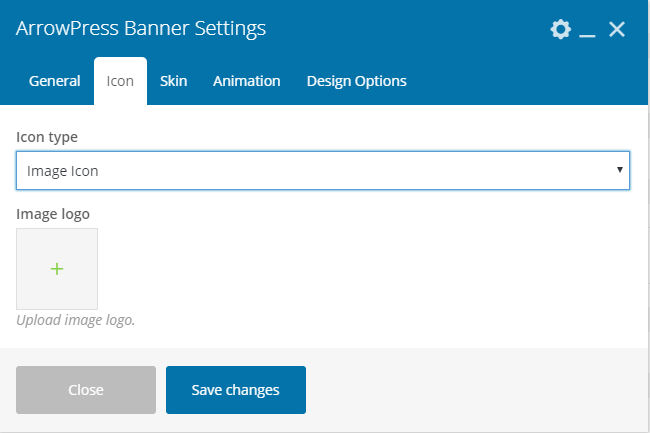Screen dimensions: 650x433
Task: Go to the Animation tab
Action: (247, 81)
